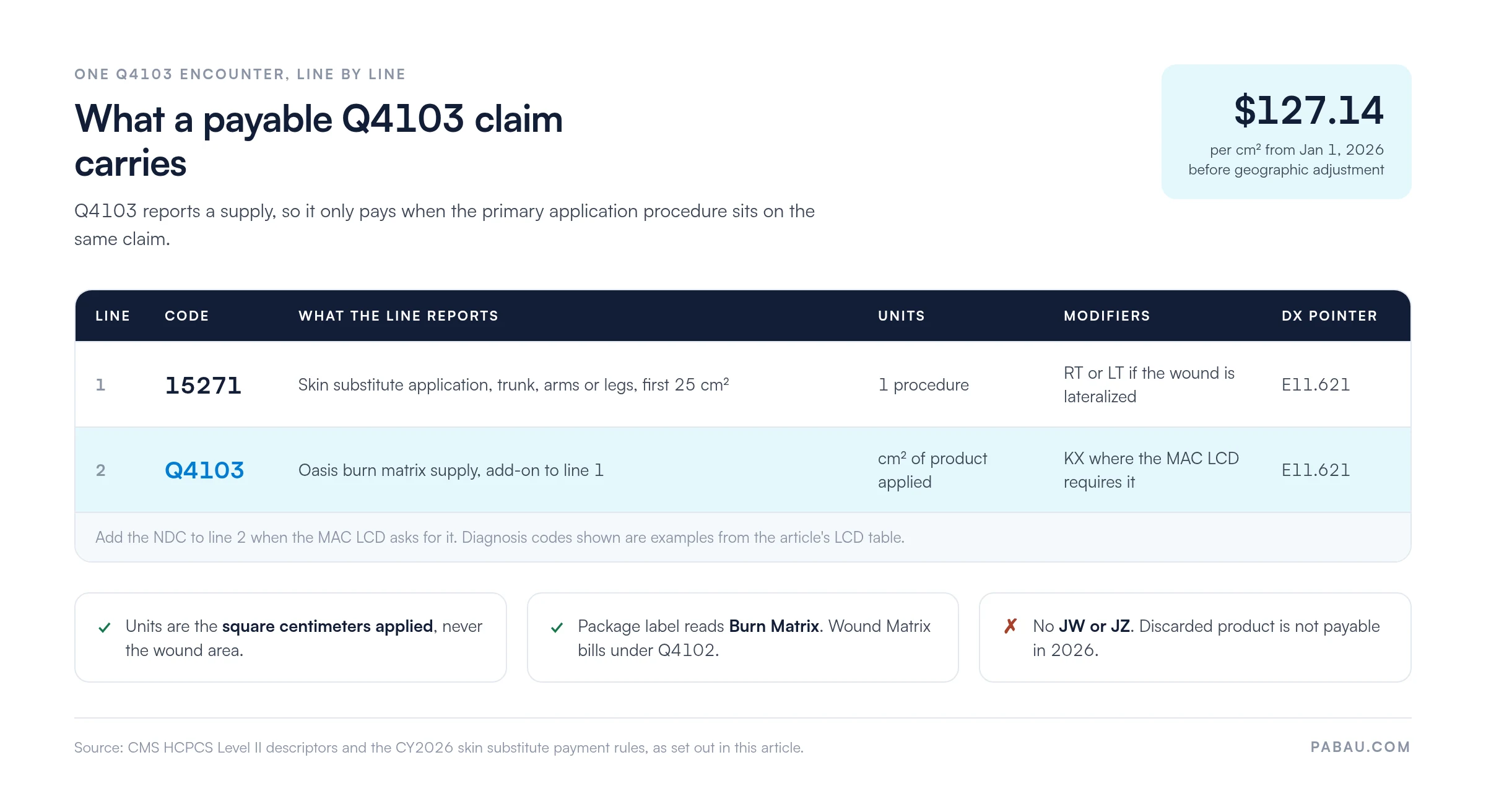1486x812 pixels.
Task: Click the NDC note below the table
Action: pyautogui.click(x=500, y=537)
